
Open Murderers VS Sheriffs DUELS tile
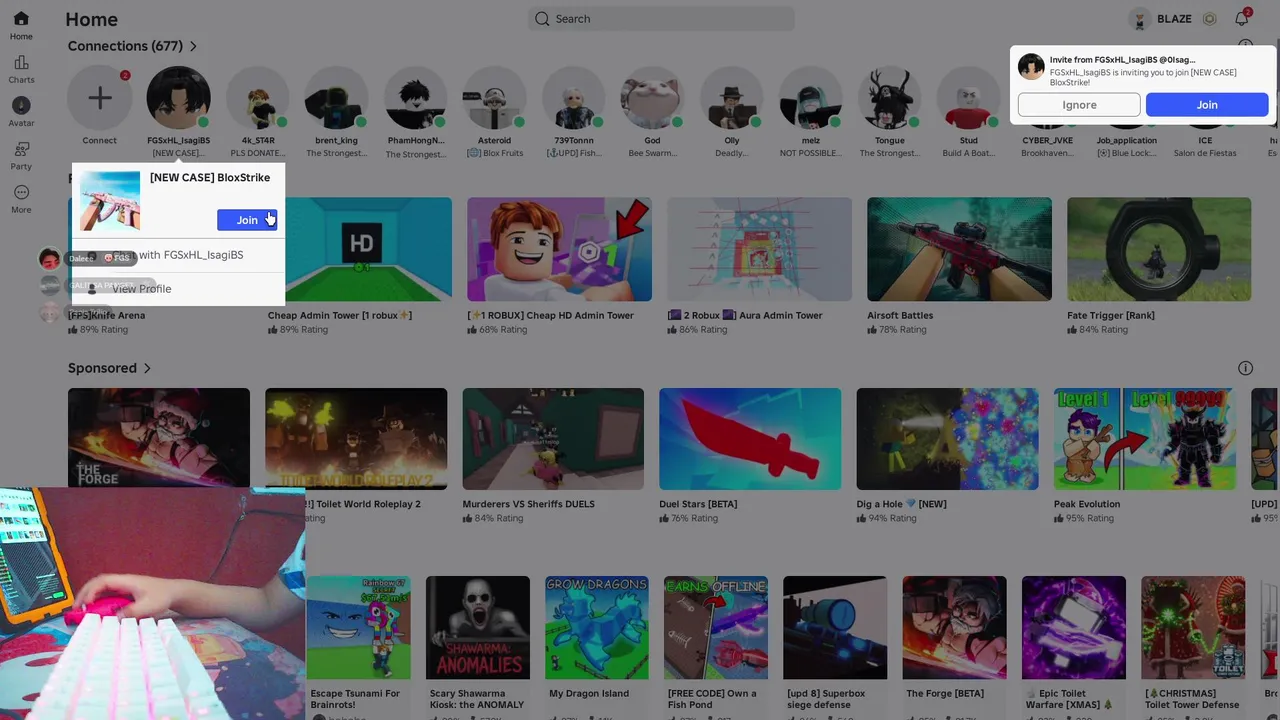click(x=553, y=439)
